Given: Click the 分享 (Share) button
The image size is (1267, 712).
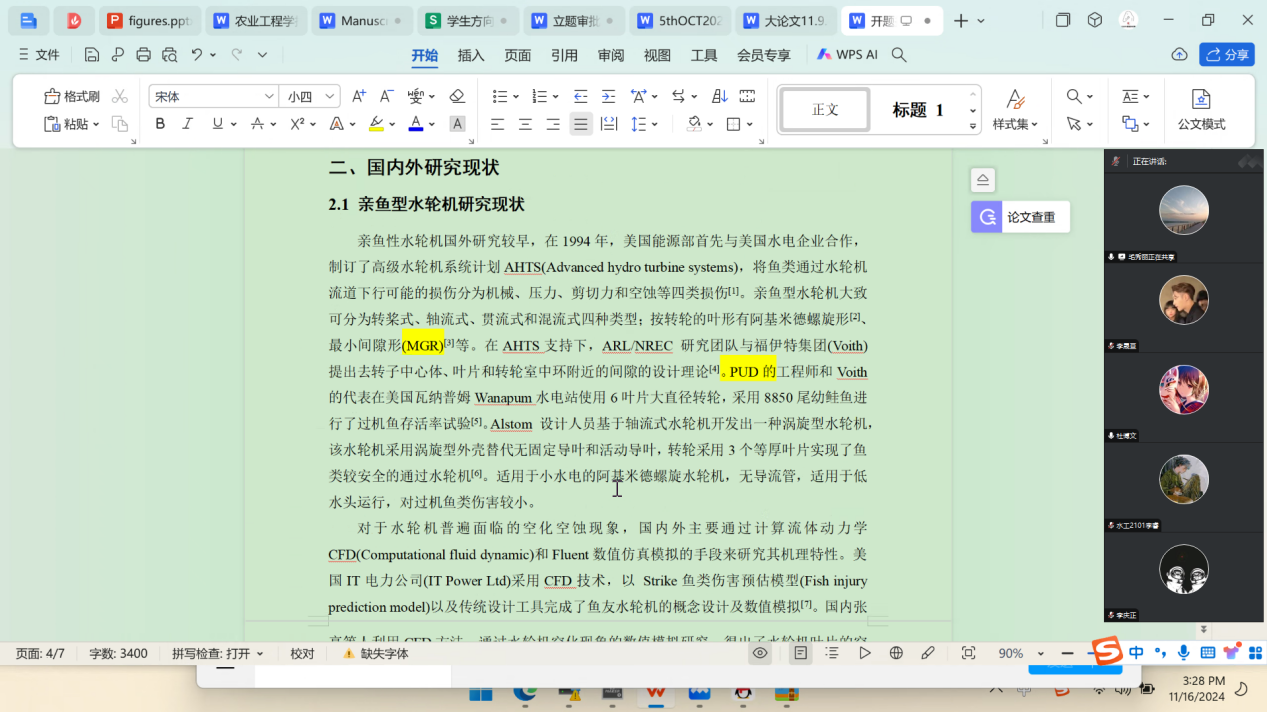Looking at the screenshot, I should point(1227,55).
